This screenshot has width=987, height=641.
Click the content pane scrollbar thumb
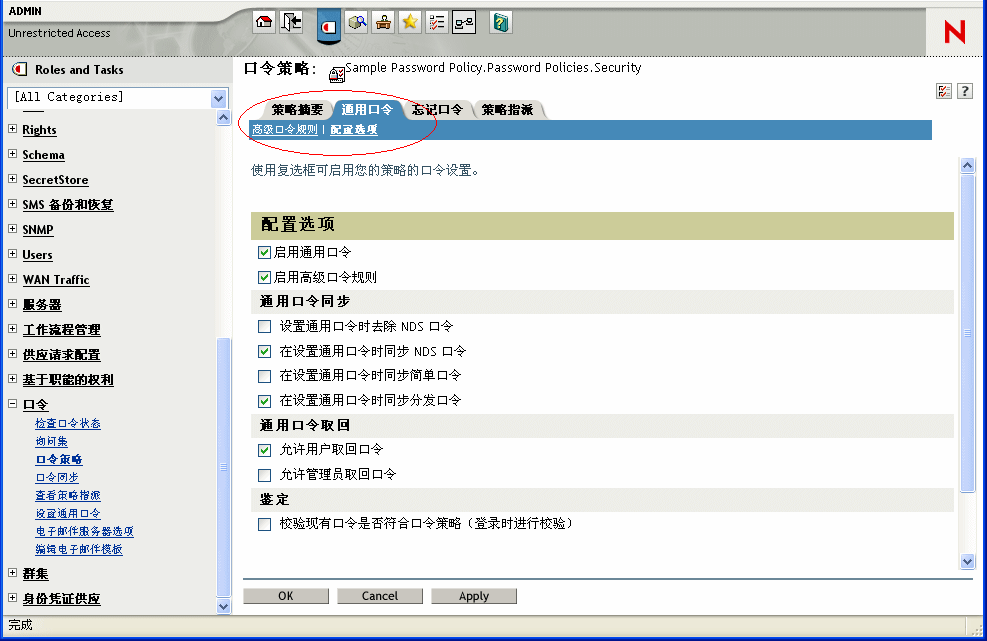(x=967, y=333)
